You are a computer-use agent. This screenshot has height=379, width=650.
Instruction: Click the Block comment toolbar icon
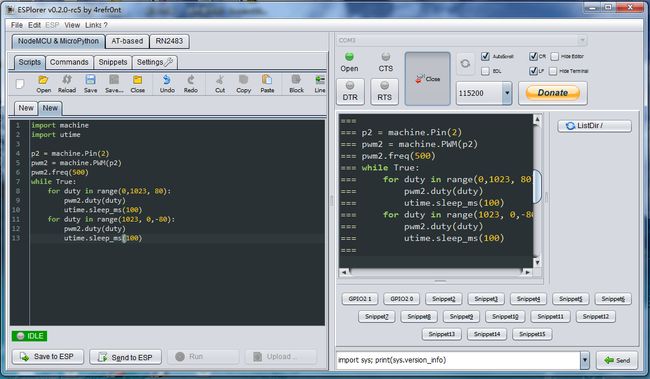click(296, 84)
